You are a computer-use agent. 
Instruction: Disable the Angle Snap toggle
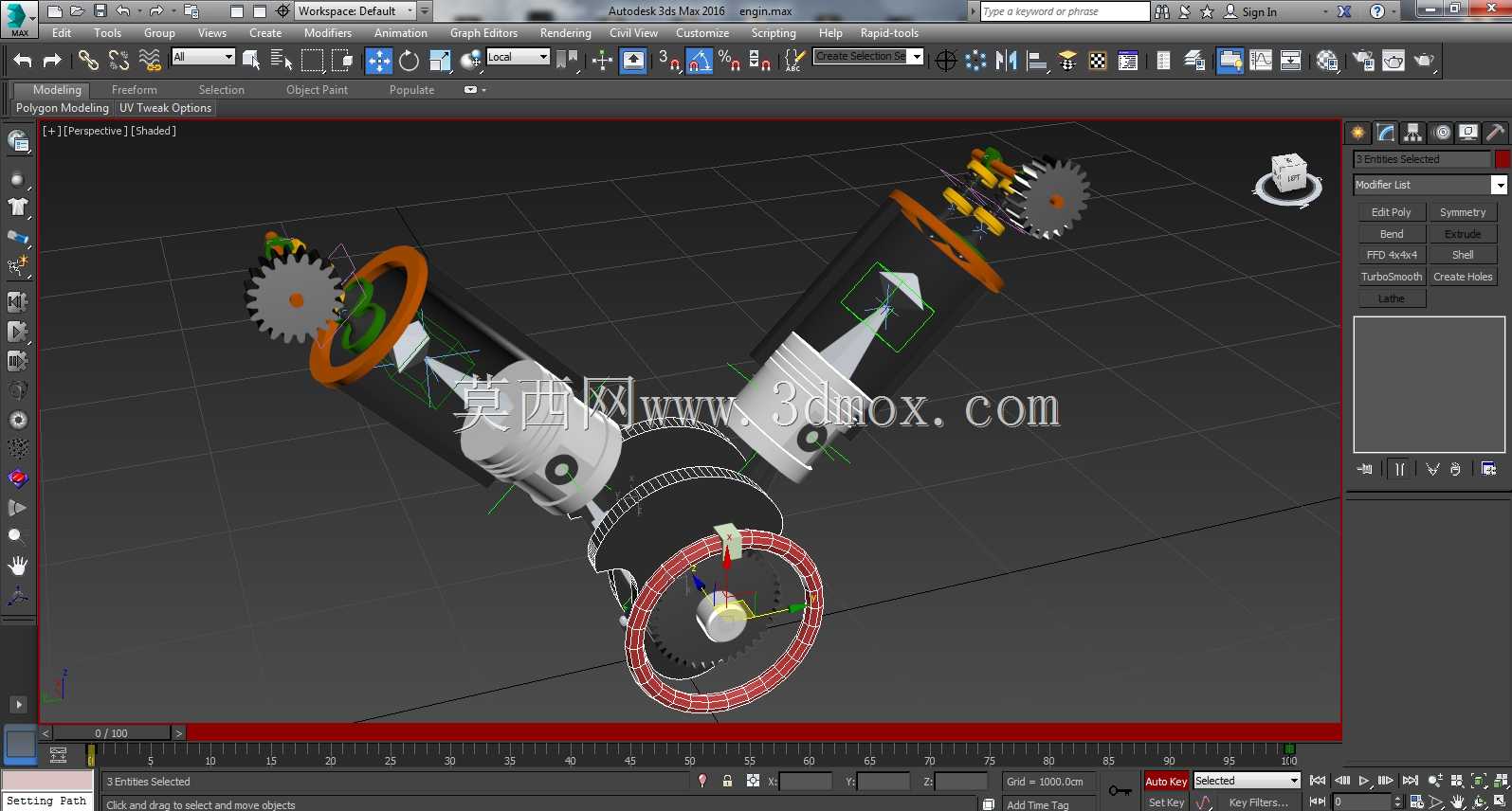700,61
